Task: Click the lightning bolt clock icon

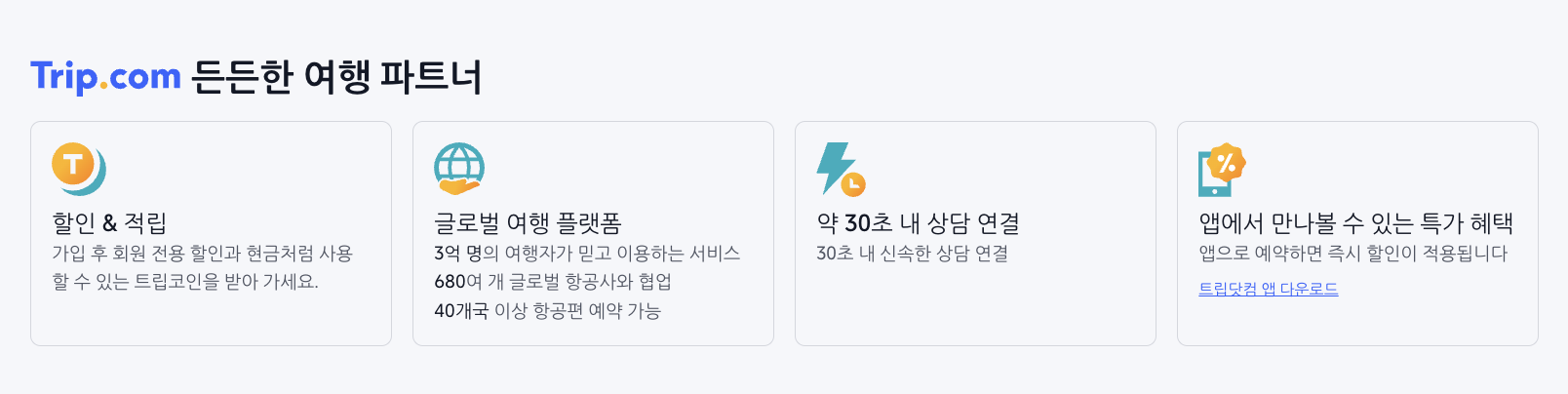Action: tap(841, 169)
